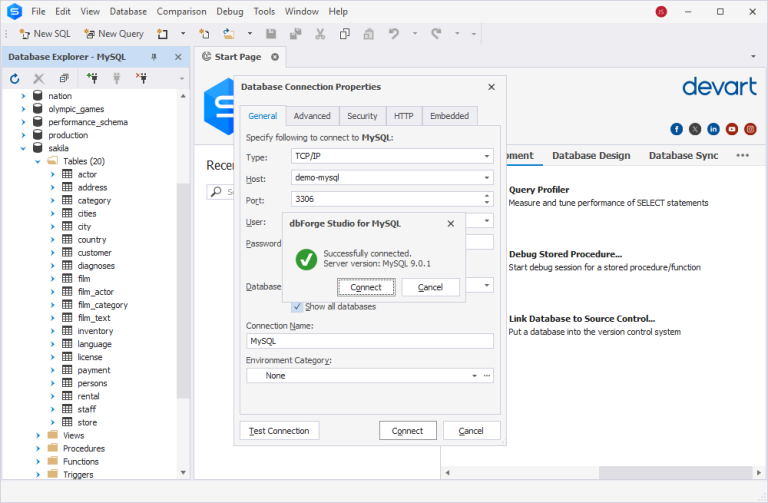Viewport: 768px width, 503px height.
Task: Collapse the sakila database node
Action: tap(24, 148)
